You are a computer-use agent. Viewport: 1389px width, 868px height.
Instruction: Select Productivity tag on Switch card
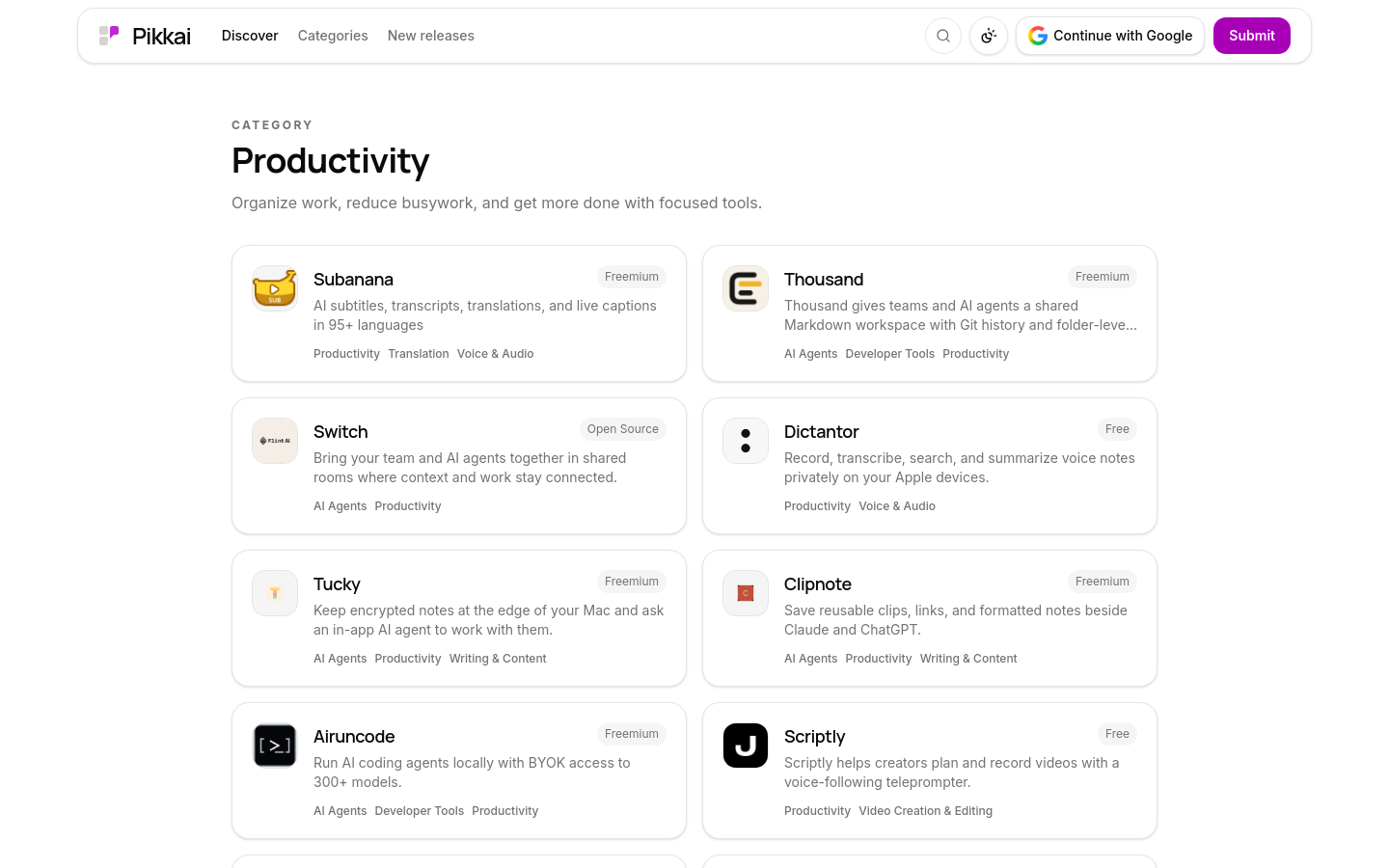[408, 506]
